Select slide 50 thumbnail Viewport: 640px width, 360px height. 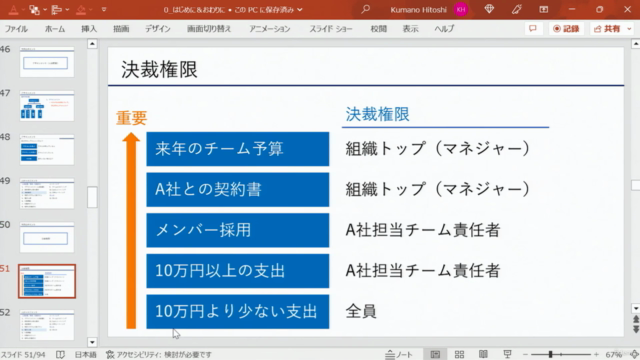coord(47,237)
